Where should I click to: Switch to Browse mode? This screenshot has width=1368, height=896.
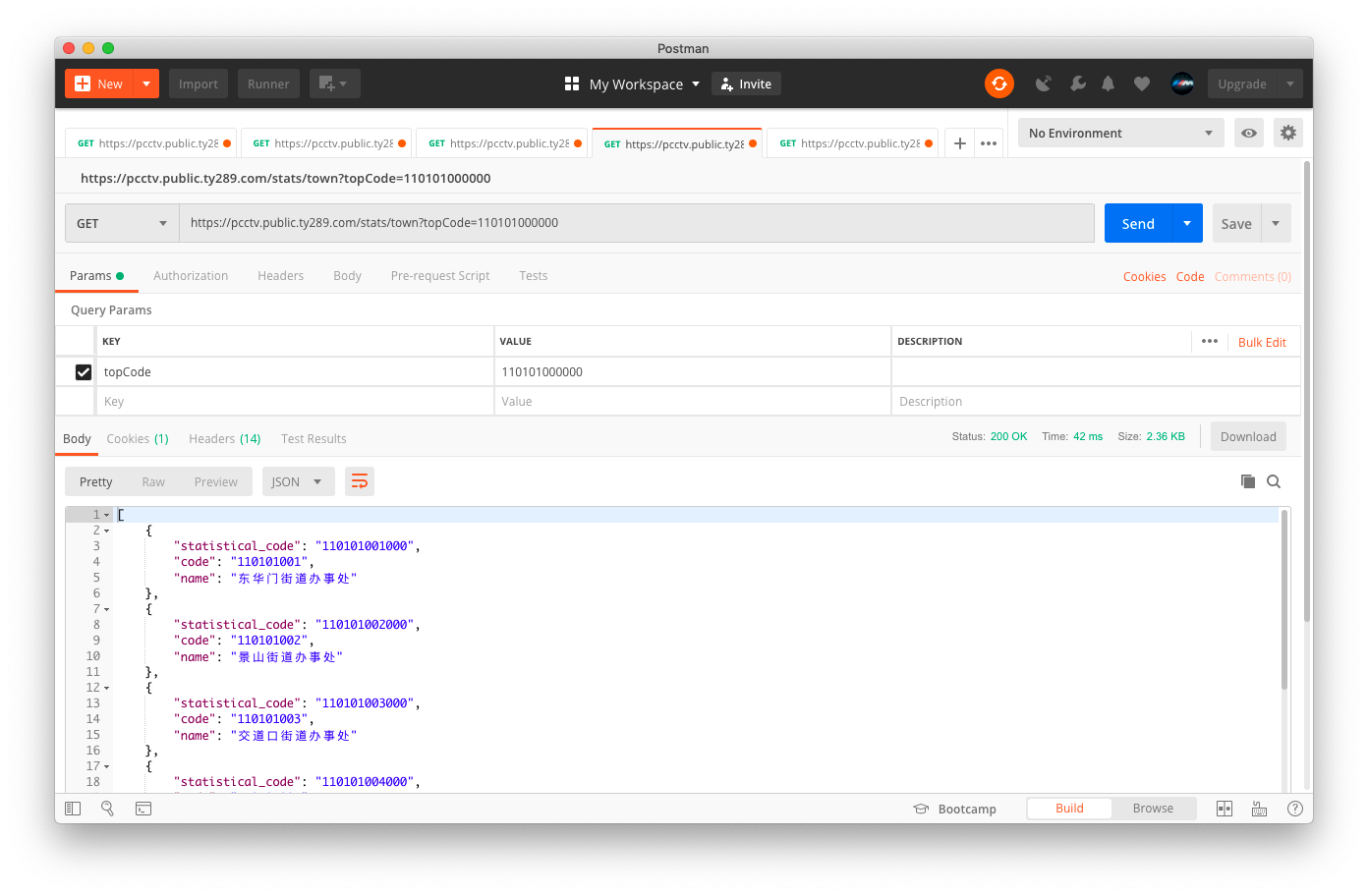(x=1153, y=809)
